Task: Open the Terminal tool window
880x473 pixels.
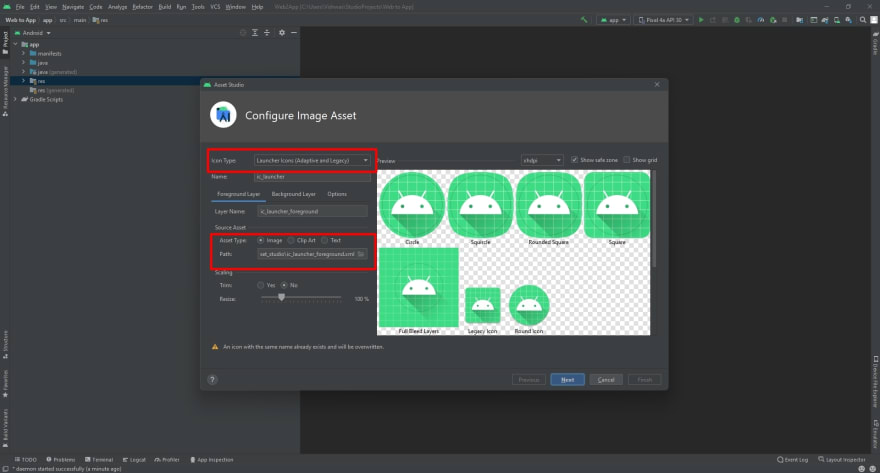Action: [99, 460]
